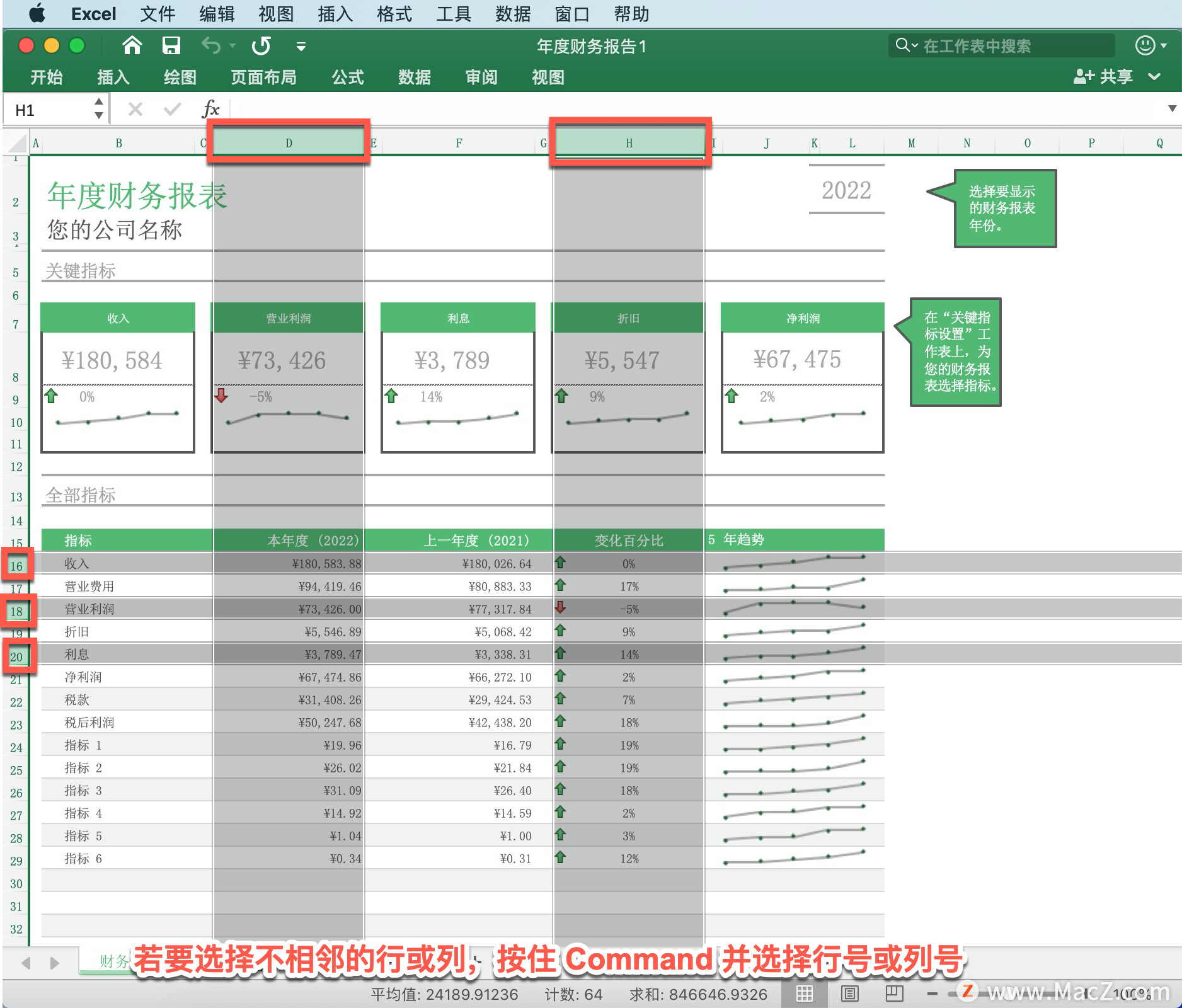Select row 18 header
This screenshot has height=1008, width=1182.
pos(16,611)
